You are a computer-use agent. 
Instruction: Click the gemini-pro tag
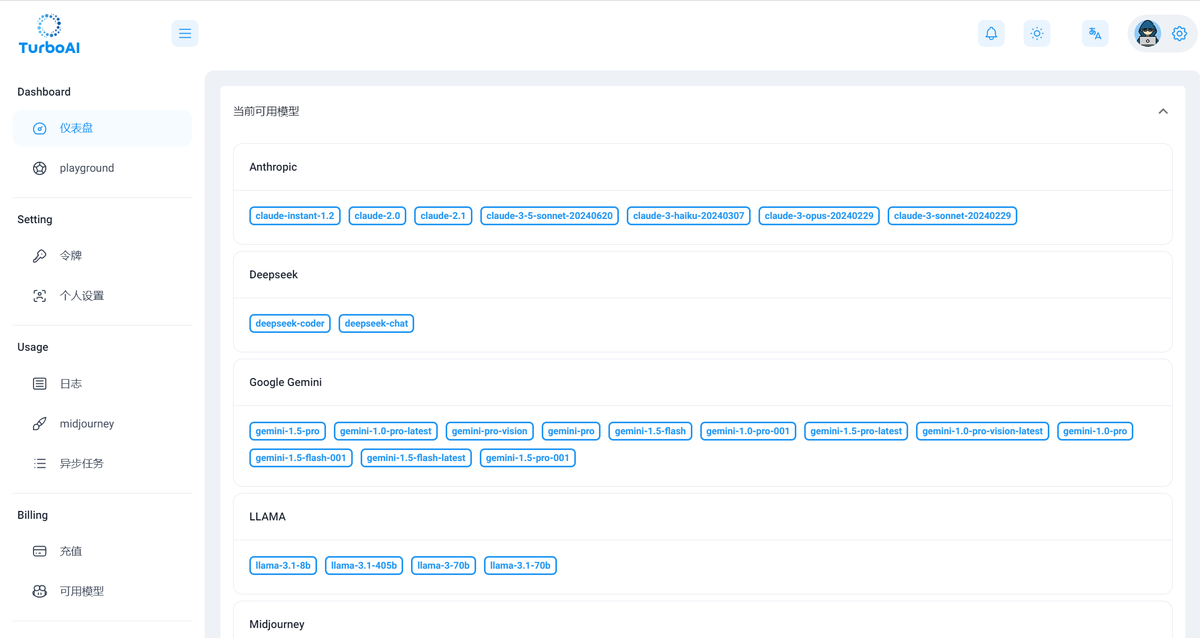click(x=572, y=432)
